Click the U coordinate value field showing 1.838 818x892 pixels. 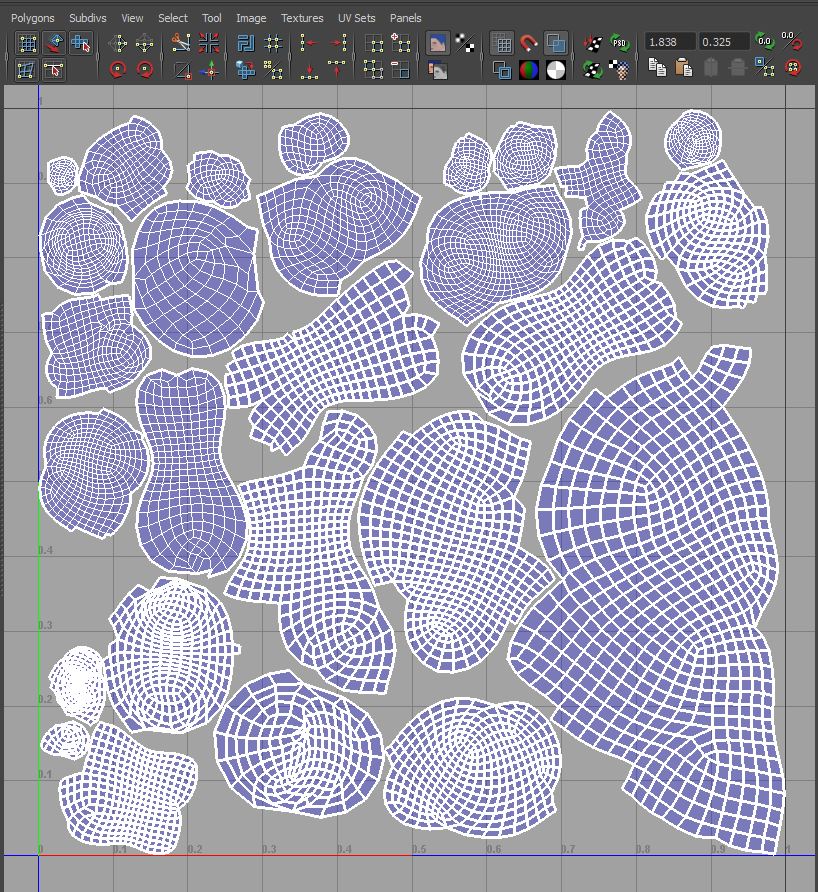tap(668, 43)
